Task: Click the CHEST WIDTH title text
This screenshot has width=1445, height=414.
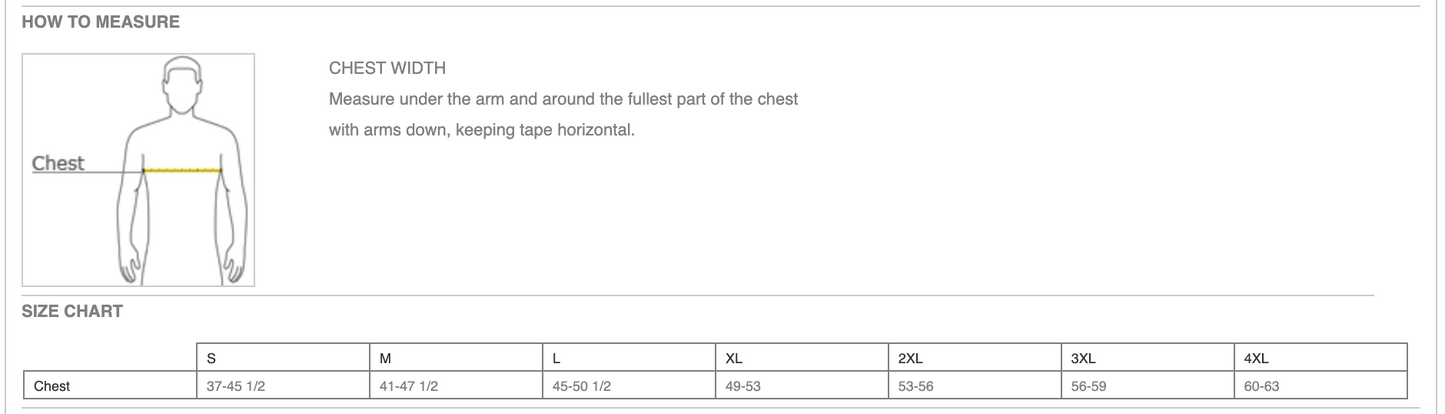Action: point(387,69)
